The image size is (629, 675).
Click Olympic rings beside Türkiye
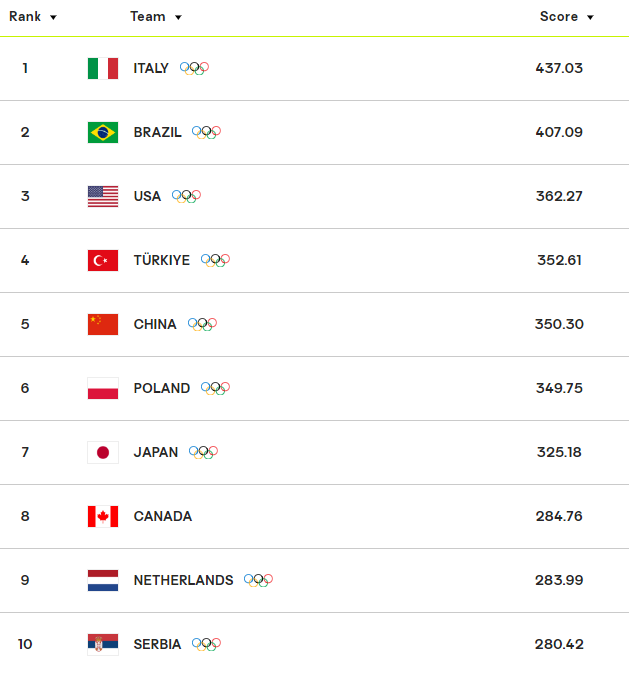[215, 260]
